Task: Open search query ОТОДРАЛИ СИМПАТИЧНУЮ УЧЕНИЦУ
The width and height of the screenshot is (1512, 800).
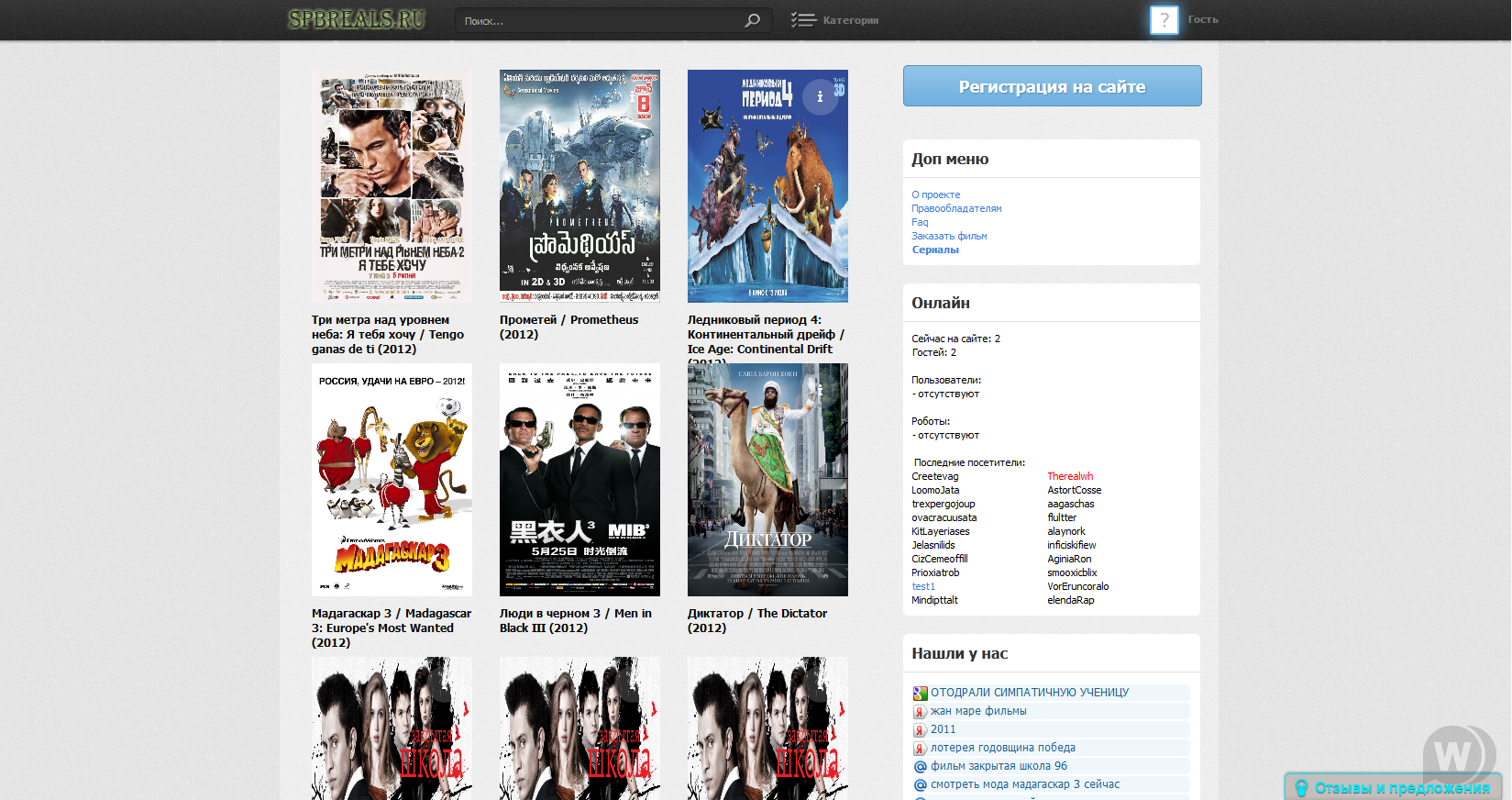Action: click(x=1030, y=693)
